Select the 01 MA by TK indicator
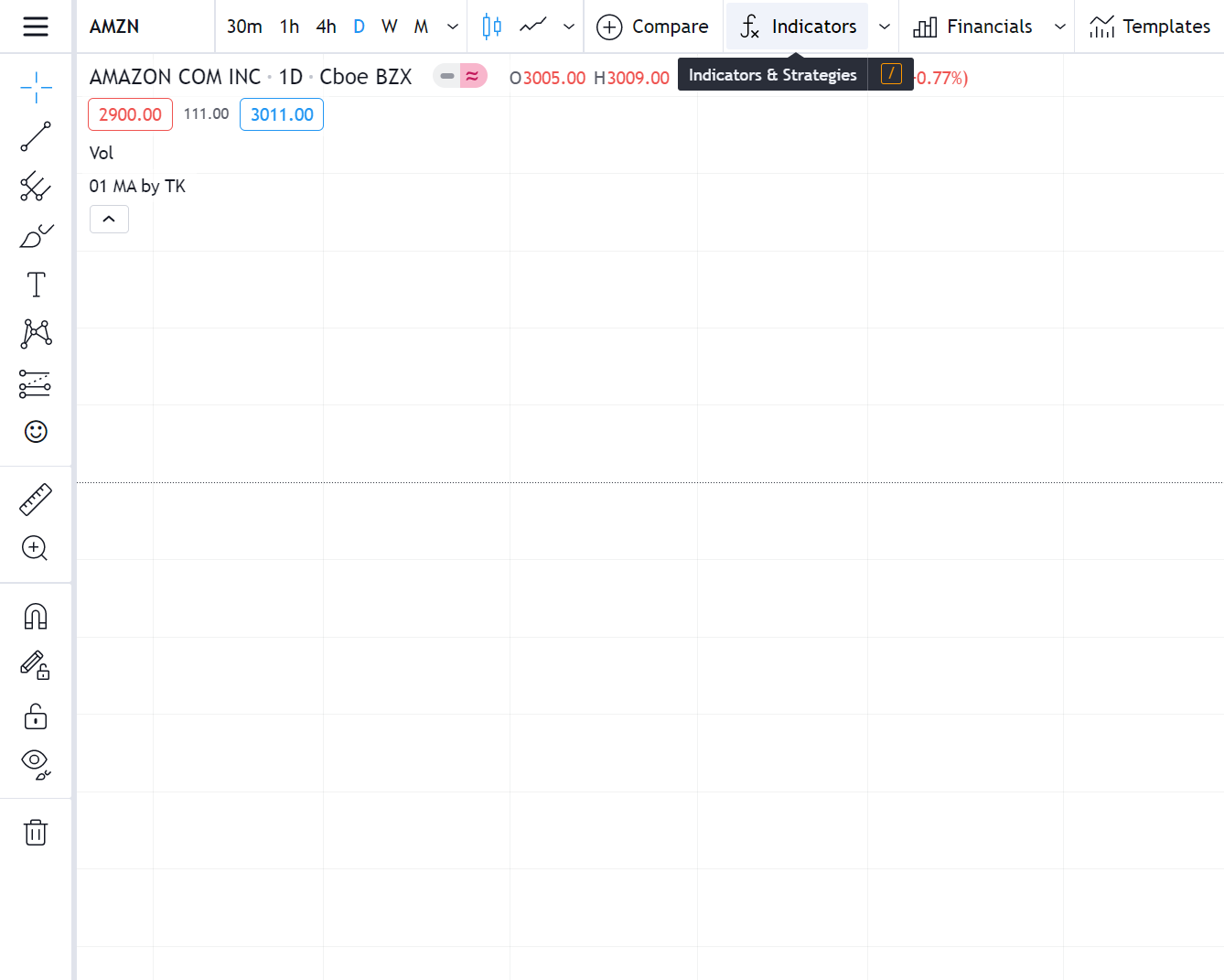 pyautogui.click(x=137, y=186)
